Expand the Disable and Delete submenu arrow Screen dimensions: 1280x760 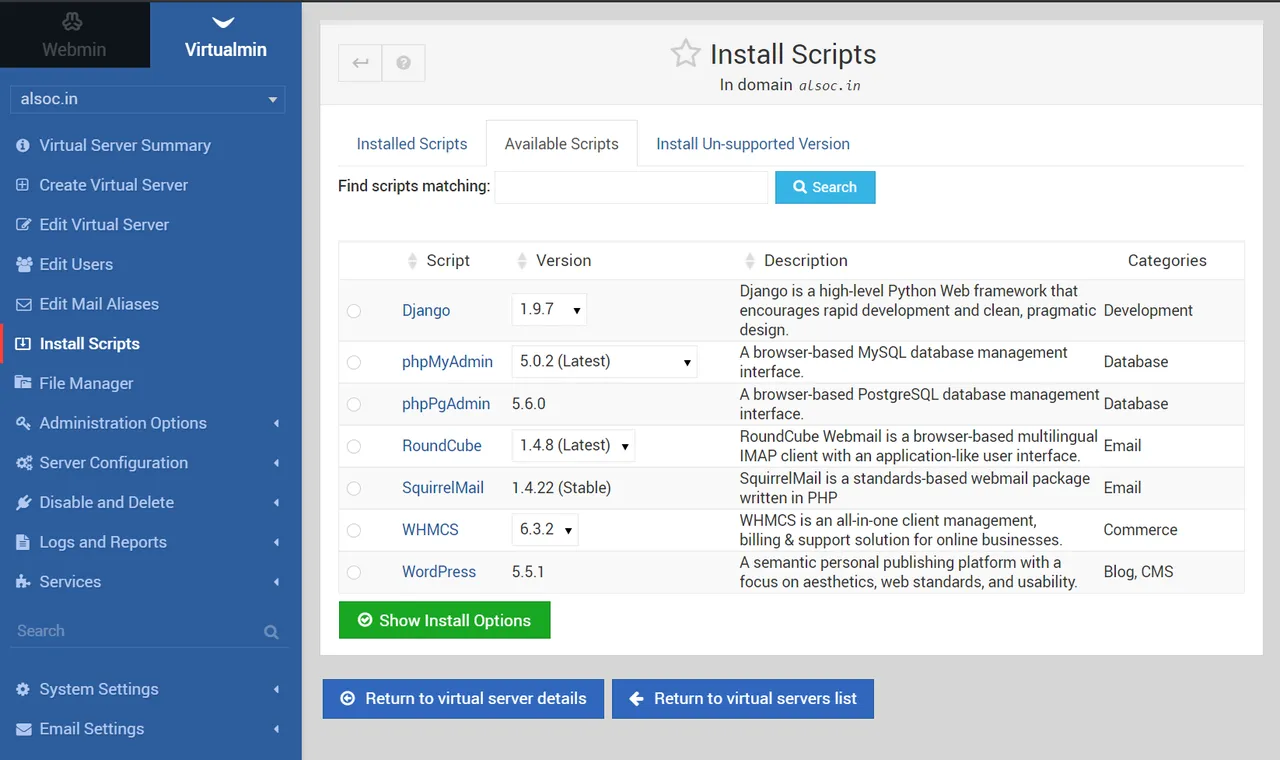[x=276, y=503]
